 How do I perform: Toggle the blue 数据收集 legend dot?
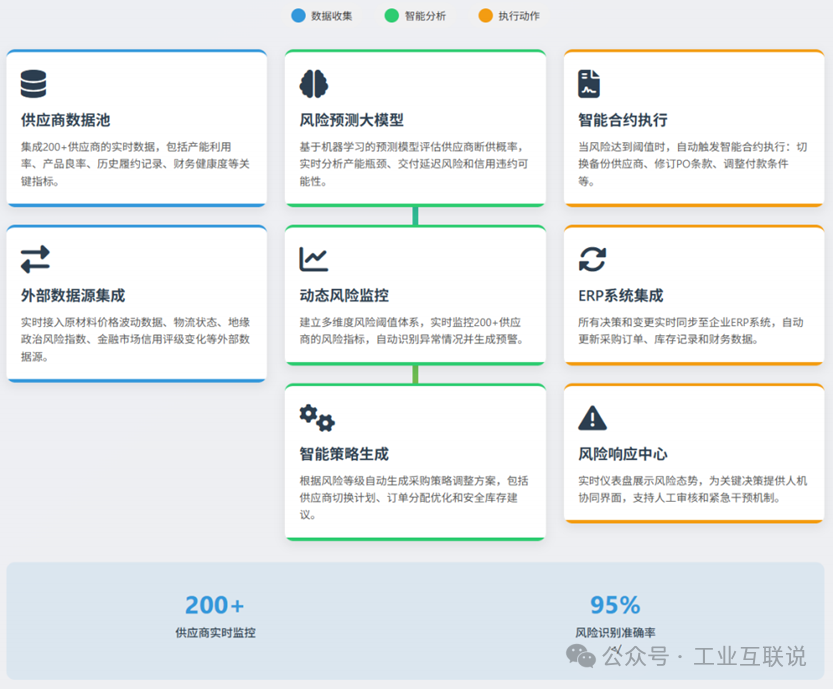[x=297, y=16]
